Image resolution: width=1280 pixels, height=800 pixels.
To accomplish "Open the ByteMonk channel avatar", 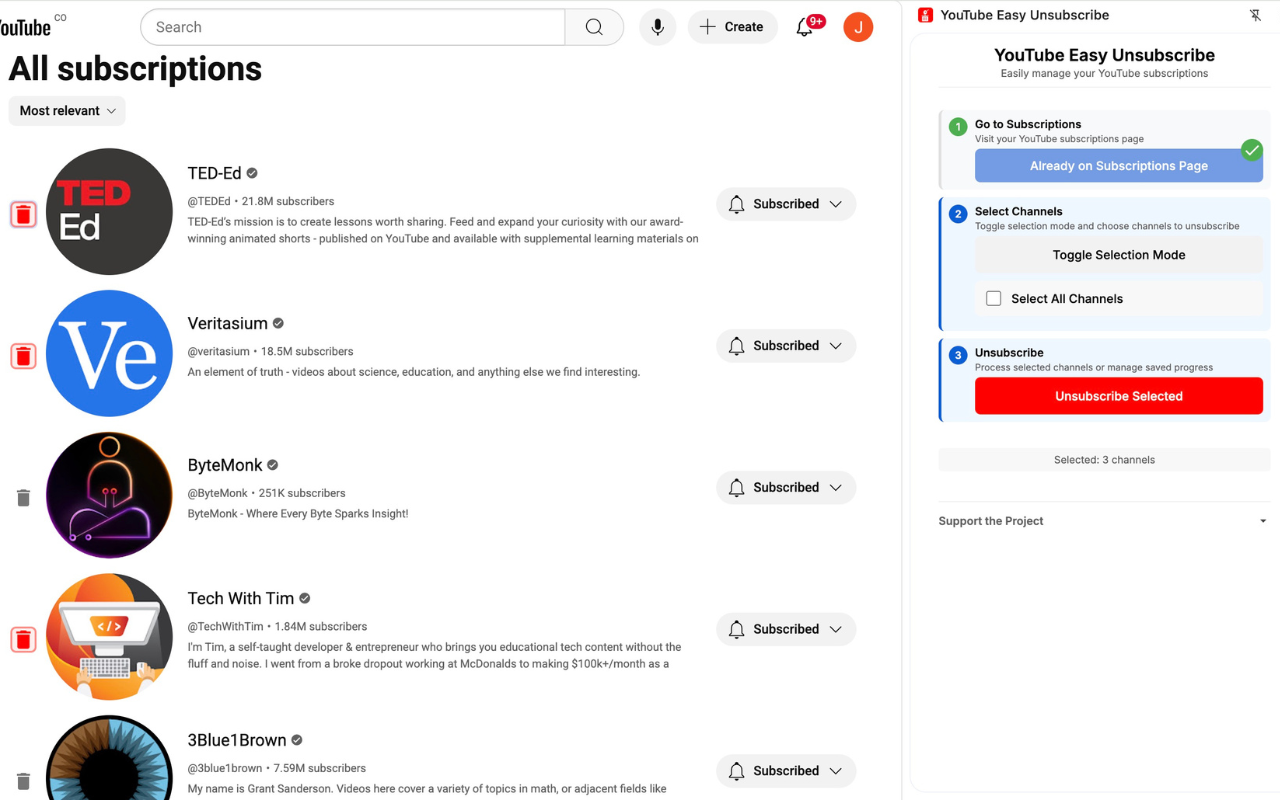I will pyautogui.click(x=109, y=495).
